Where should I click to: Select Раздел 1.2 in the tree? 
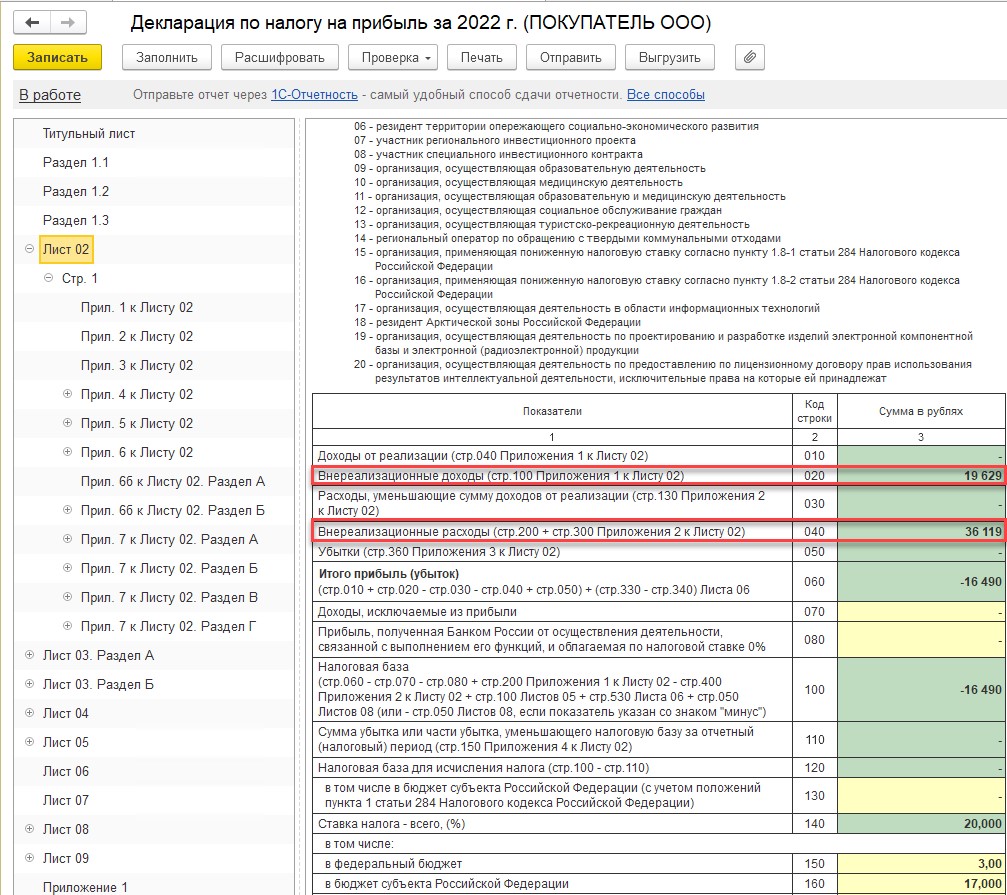click(x=76, y=191)
